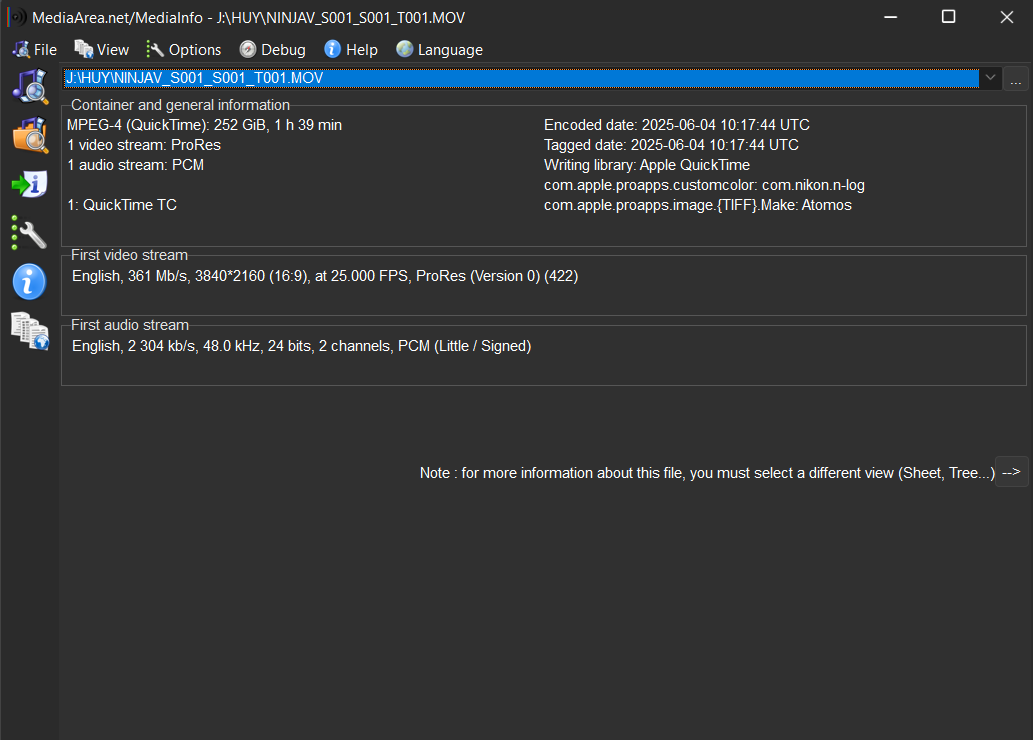Screen dimensions: 1033x740
Task: Click the 'Tagged date: 2025-06-04 10:17:44 UTC' line
Action: 671,145
